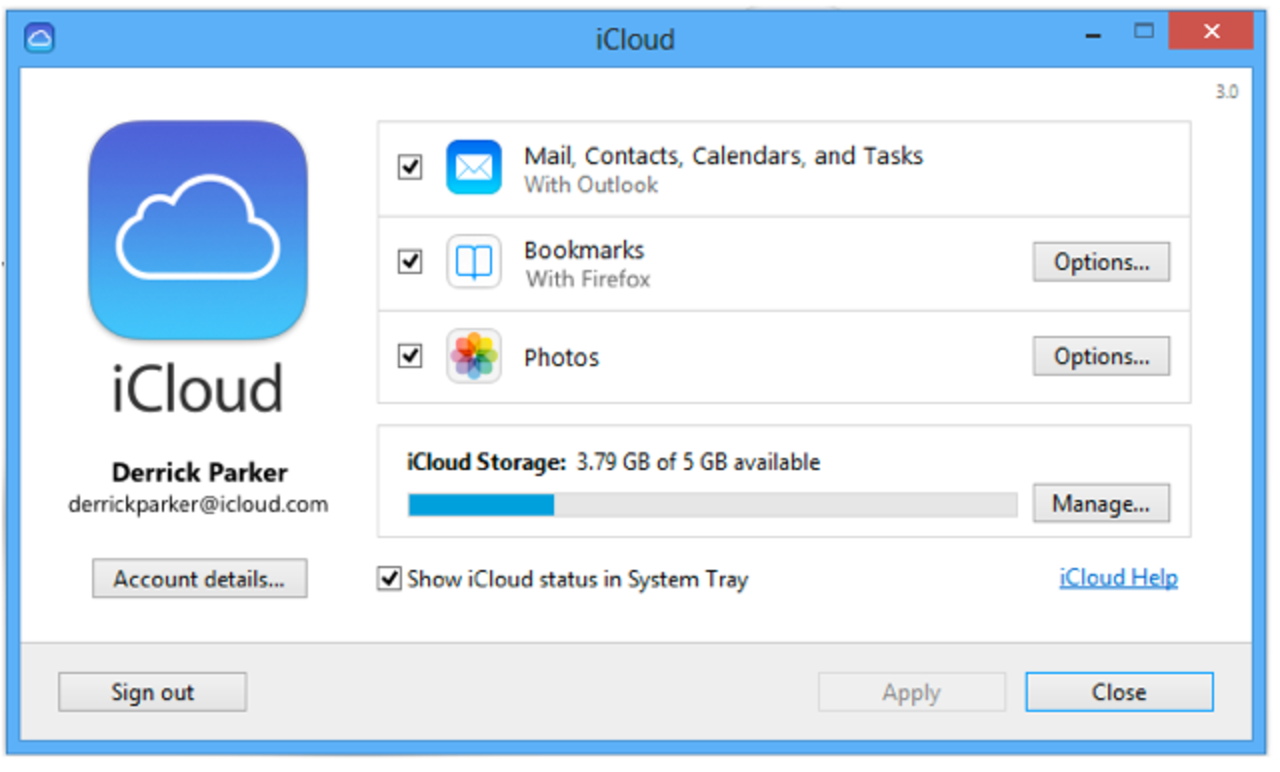This screenshot has height=772, width=1280.
Task: Click the large iCloud cloud logo
Action: 197,232
